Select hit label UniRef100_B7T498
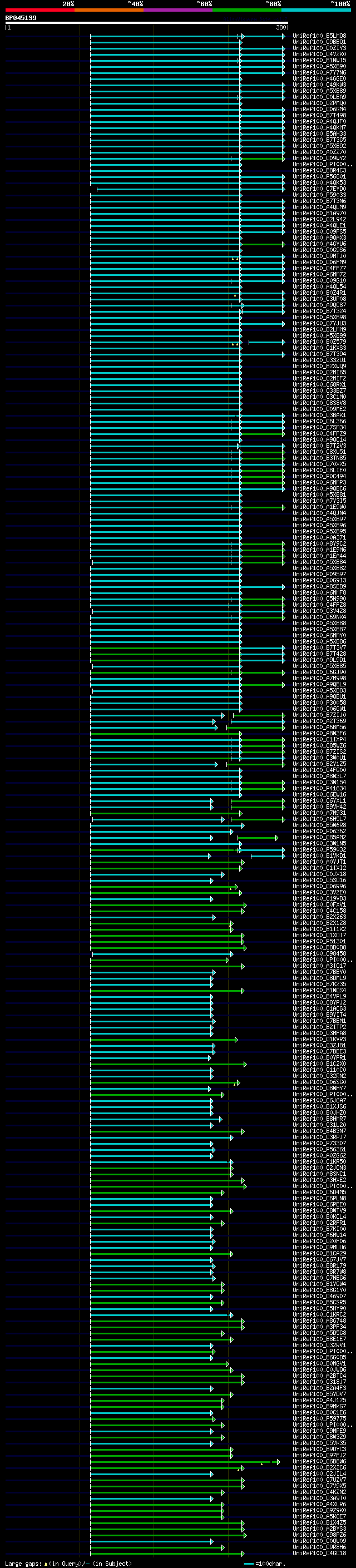 coord(319,115)
